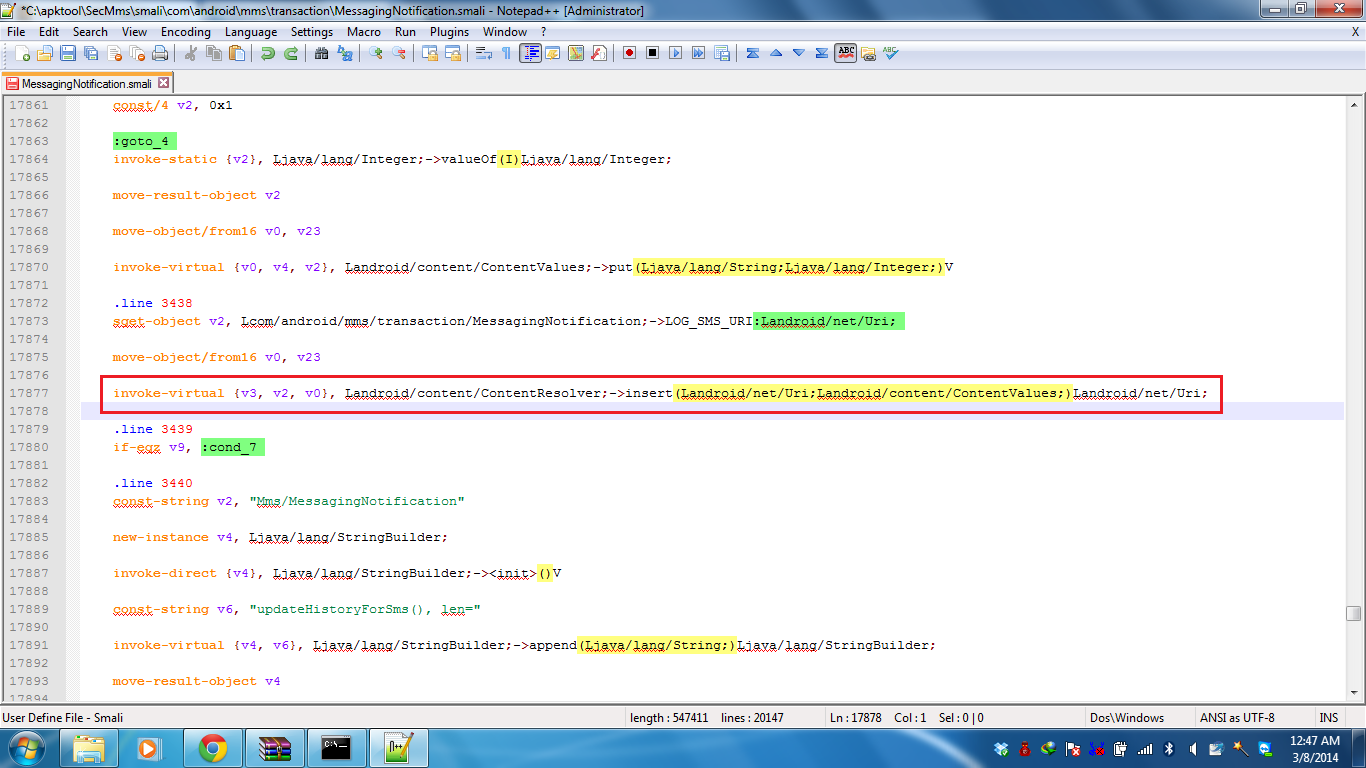Open the Window menu
The width and height of the screenshot is (1366, 768).
(505, 32)
